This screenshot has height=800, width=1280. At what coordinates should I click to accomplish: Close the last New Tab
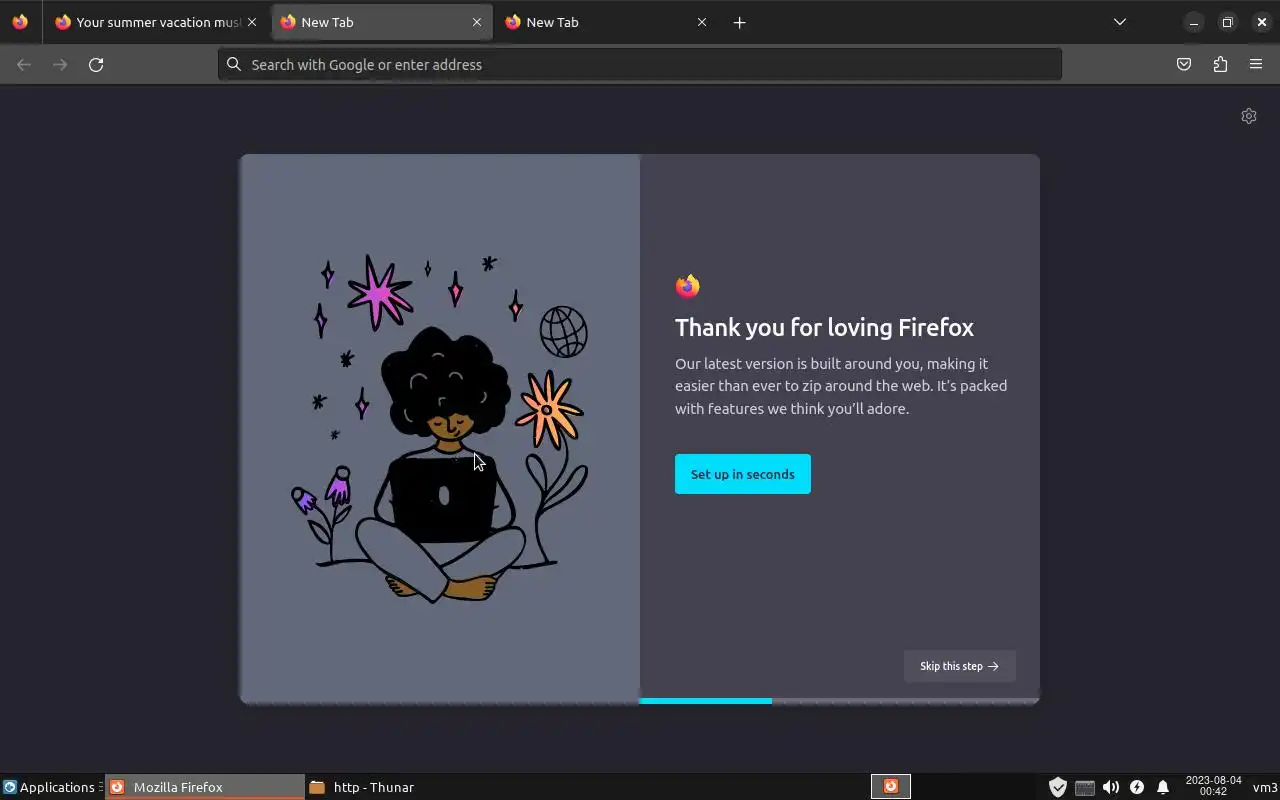pyautogui.click(x=702, y=22)
